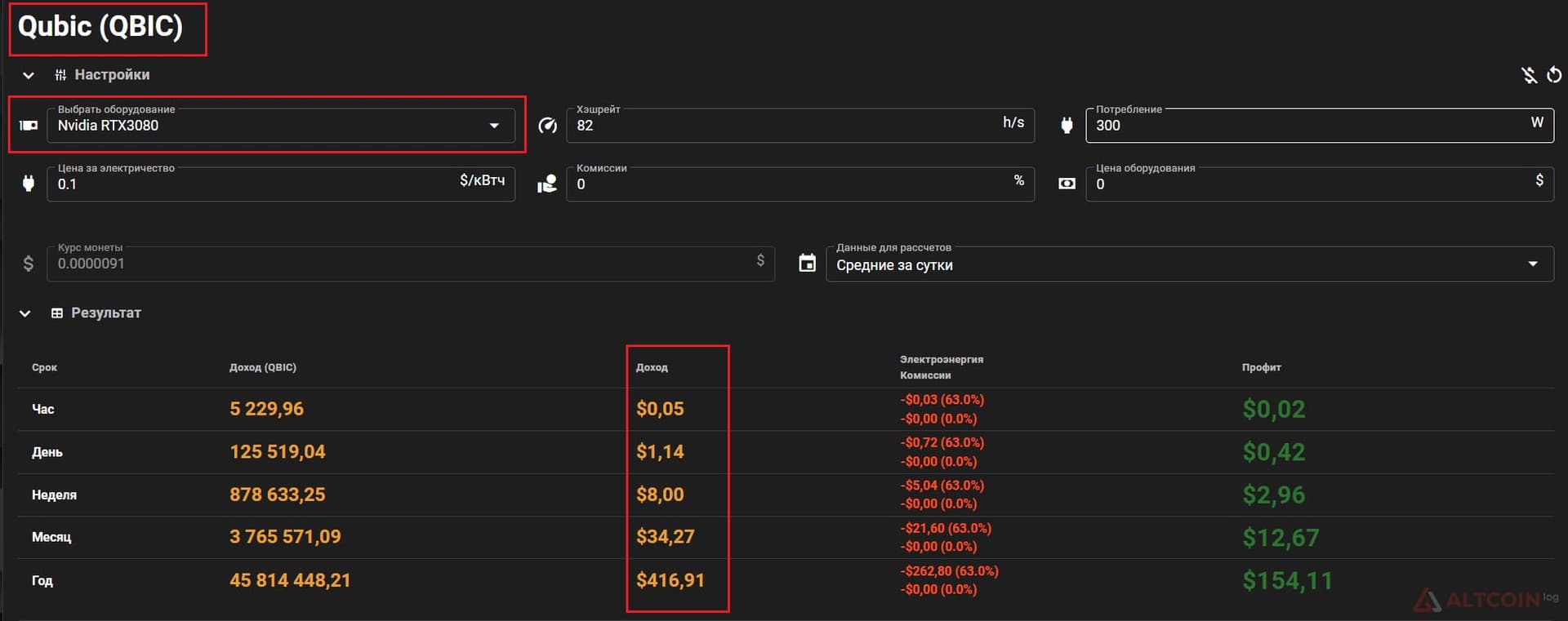The image size is (1568, 621).
Task: Click the monthly profit value $12,67
Action: coord(1280,538)
